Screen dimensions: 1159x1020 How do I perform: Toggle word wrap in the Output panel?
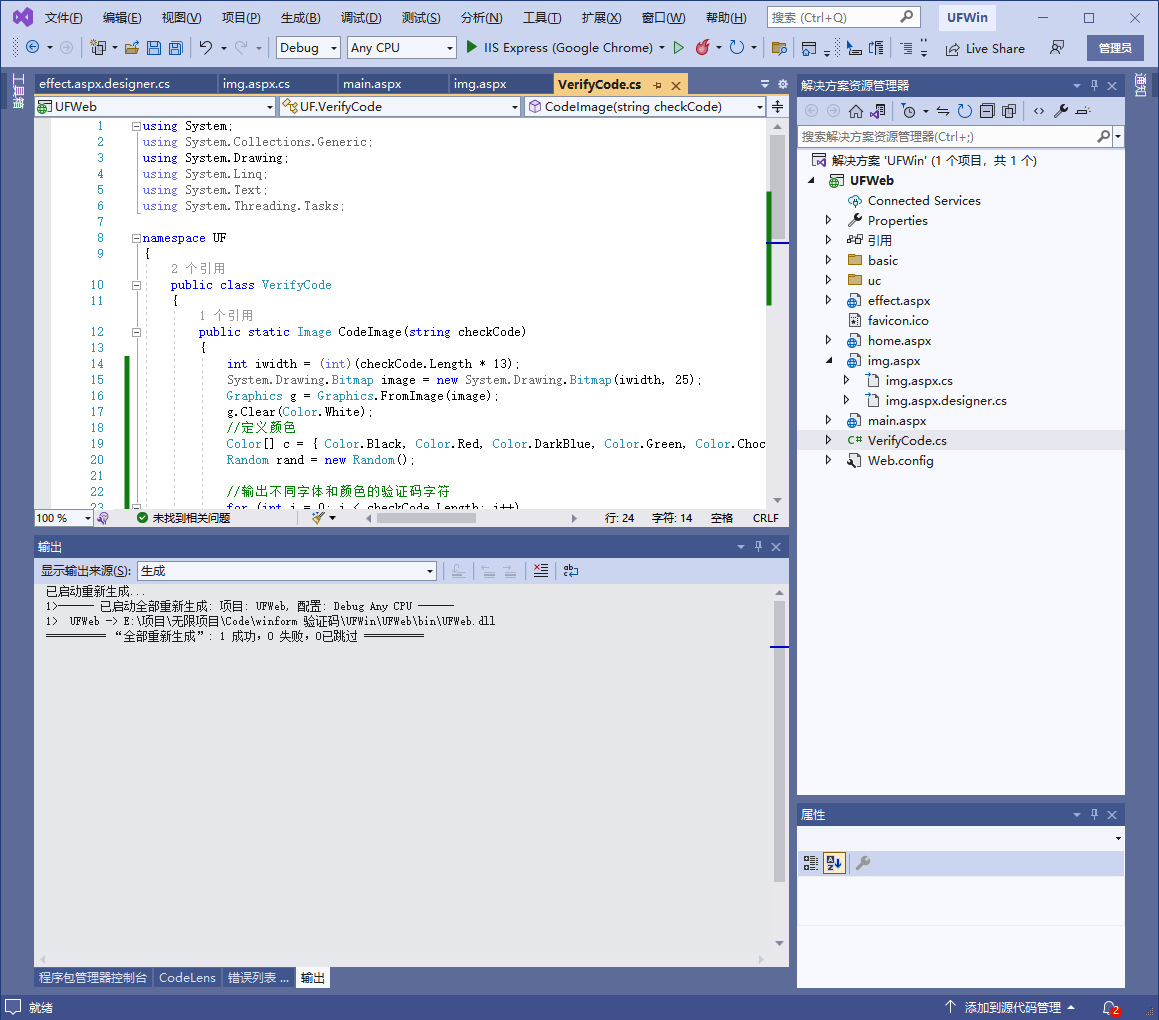[x=571, y=571]
